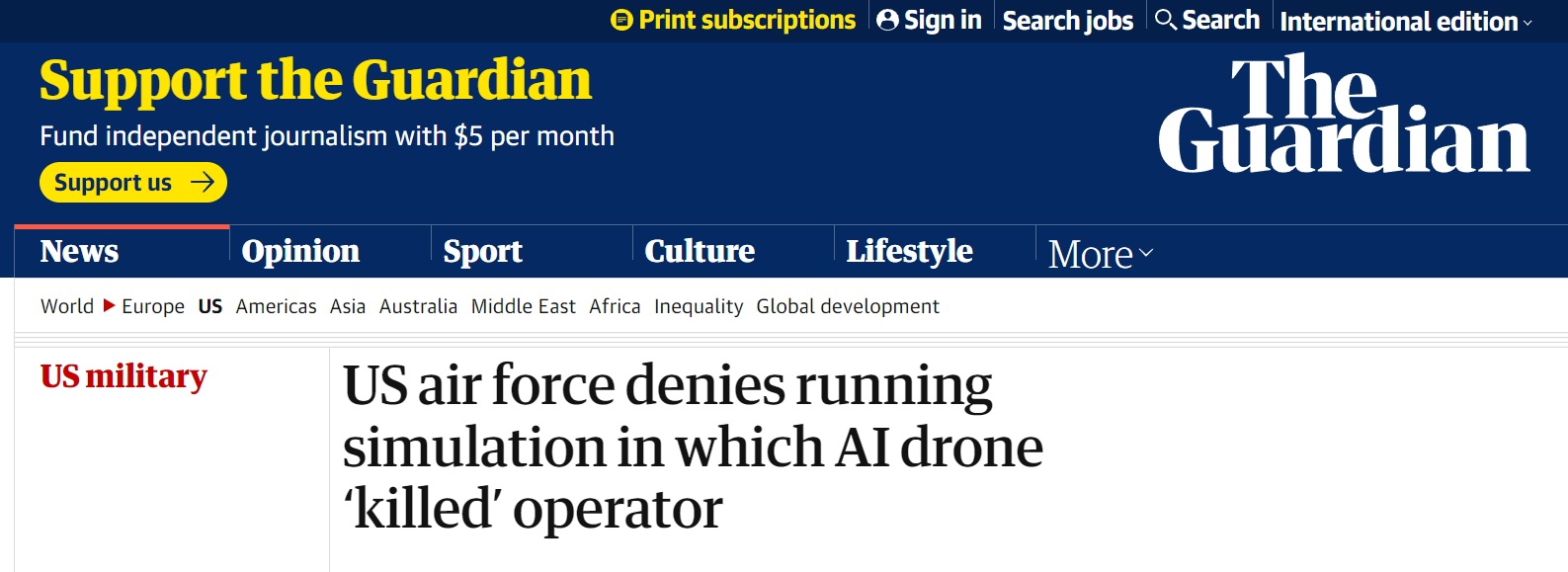Open the Lifestyle section
Screen dimensions: 1568x572
point(909,252)
